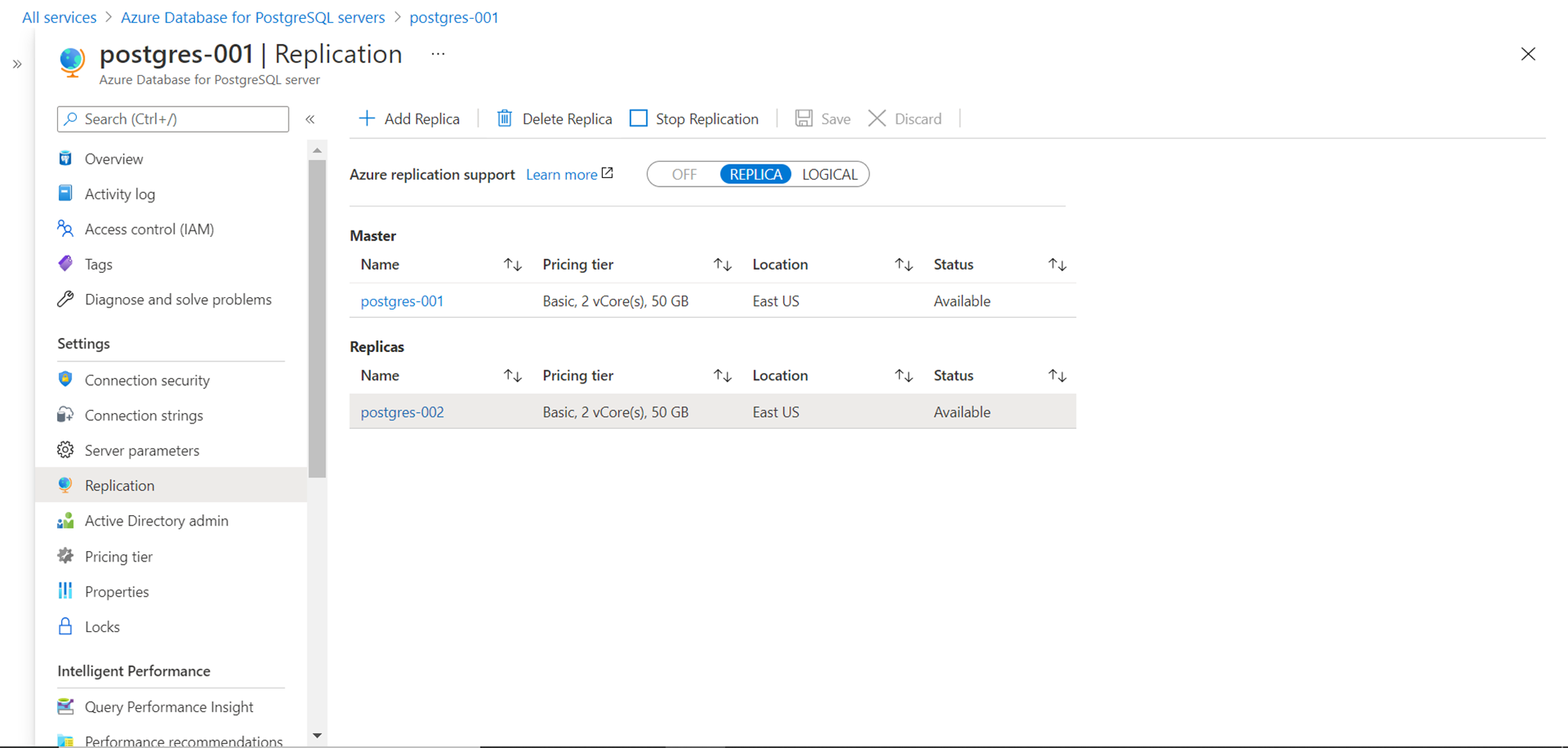The image size is (1568, 748).
Task: Collapse the sidebar menu with double chevron
Action: point(310,119)
